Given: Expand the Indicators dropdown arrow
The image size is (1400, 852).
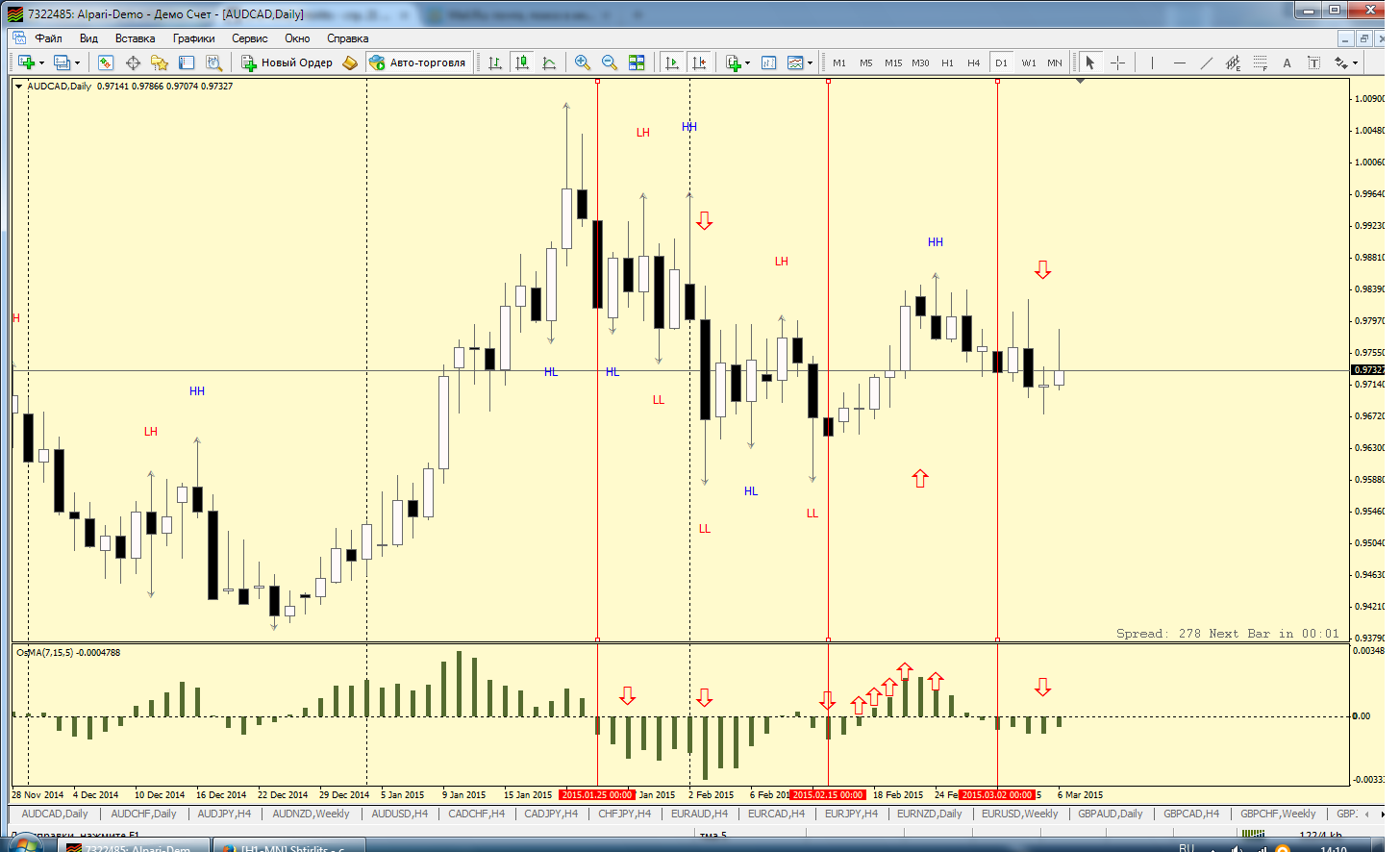Looking at the screenshot, I should [x=748, y=63].
